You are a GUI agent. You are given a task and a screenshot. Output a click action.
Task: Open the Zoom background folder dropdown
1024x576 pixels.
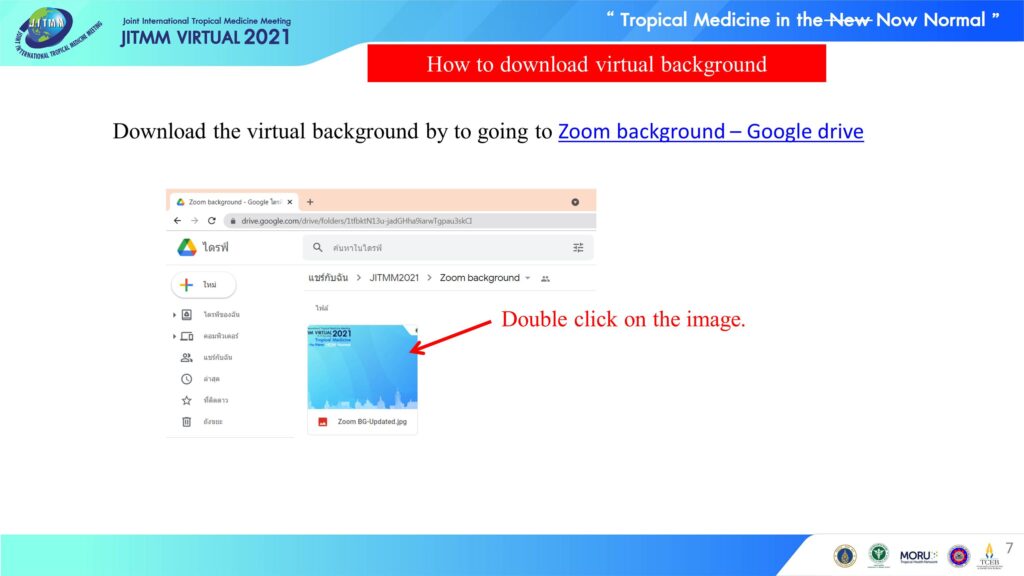[x=528, y=278]
